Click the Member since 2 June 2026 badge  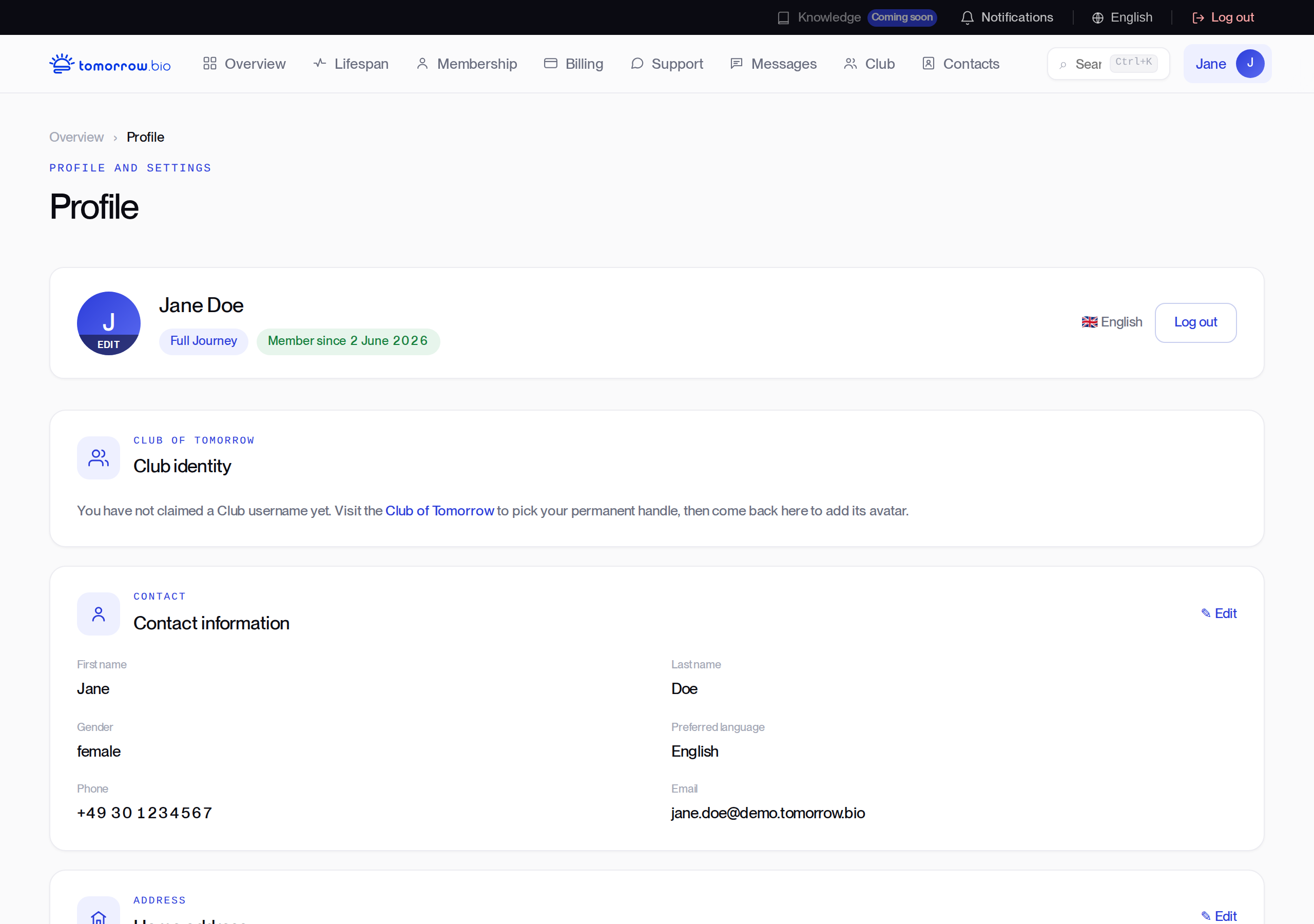tap(348, 341)
